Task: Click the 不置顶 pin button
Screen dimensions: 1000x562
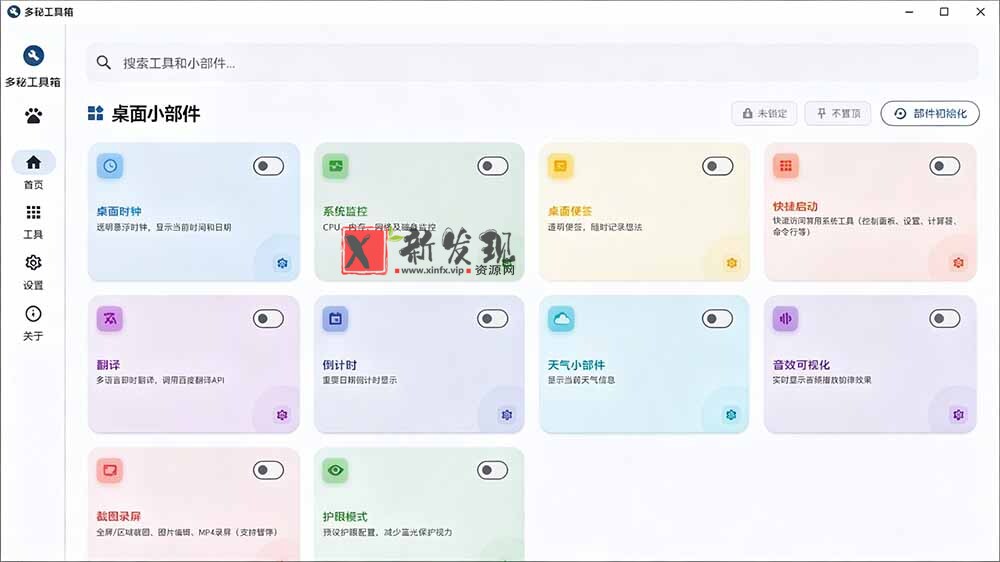Action: pos(838,114)
